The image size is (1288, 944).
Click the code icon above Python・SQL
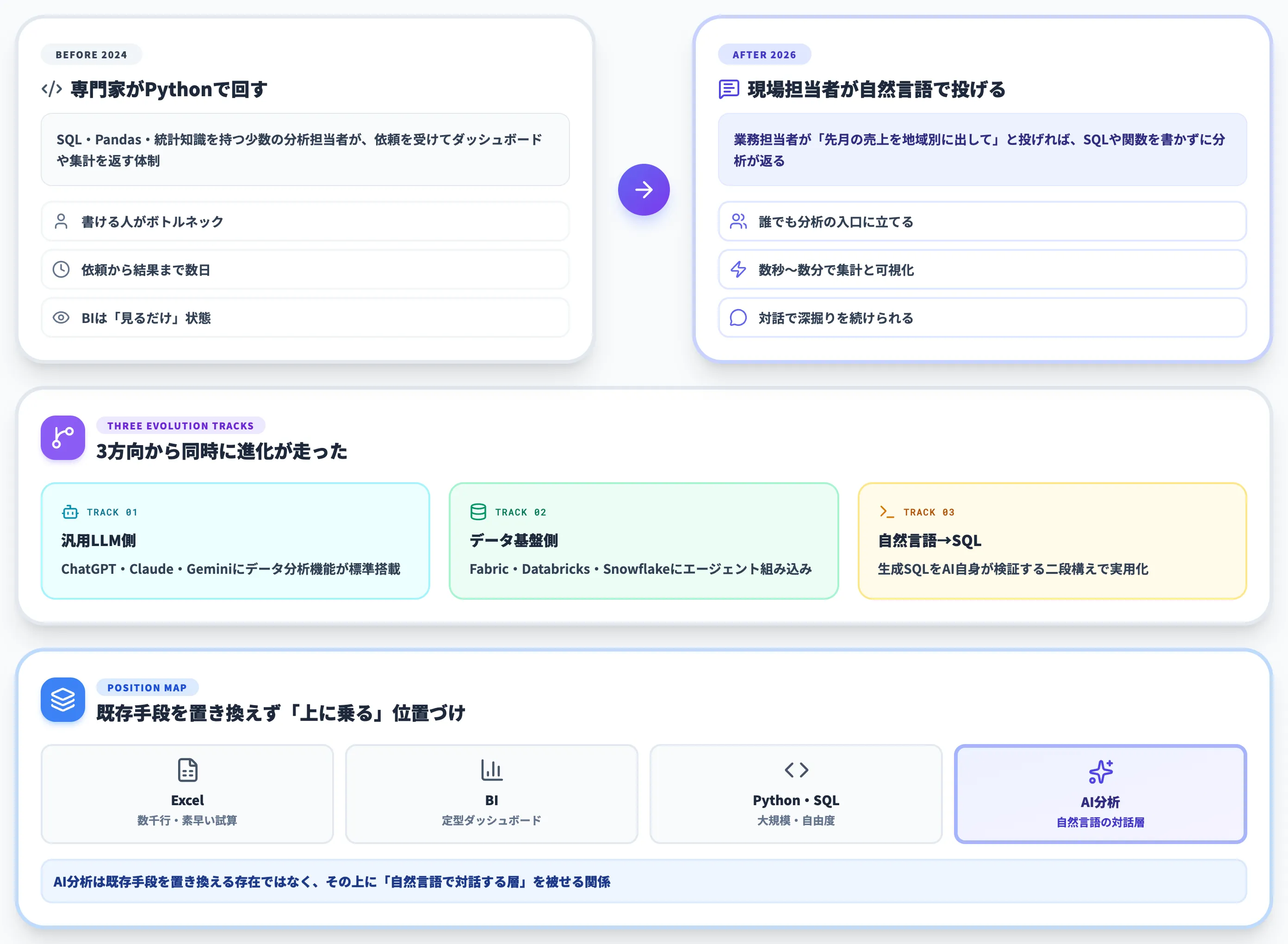(x=796, y=770)
